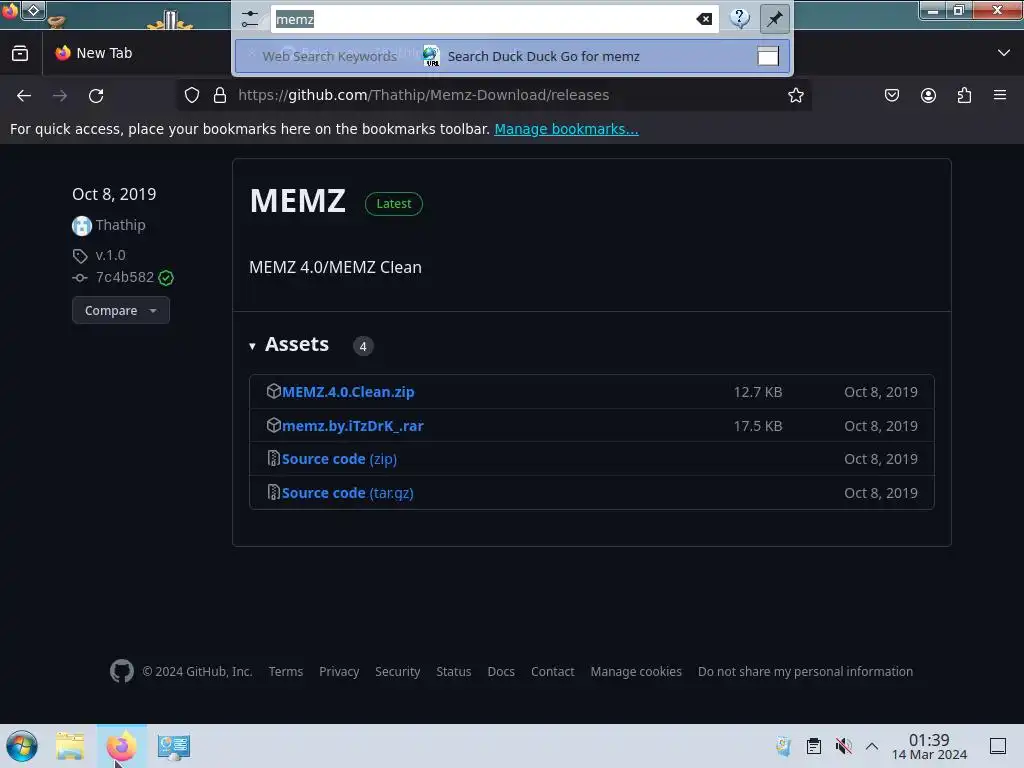Switch to the New Tab tab
The width and height of the screenshot is (1024, 768).
[x=94, y=53]
